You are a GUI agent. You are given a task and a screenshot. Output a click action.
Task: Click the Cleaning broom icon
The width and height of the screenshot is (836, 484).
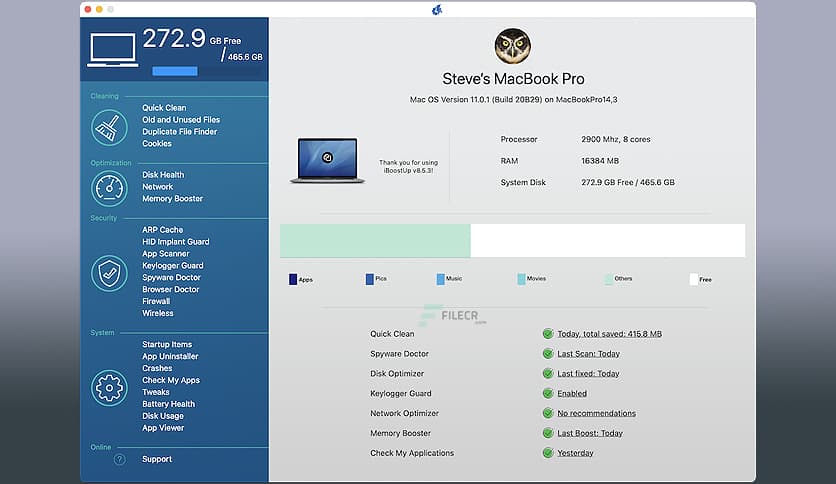coord(109,127)
